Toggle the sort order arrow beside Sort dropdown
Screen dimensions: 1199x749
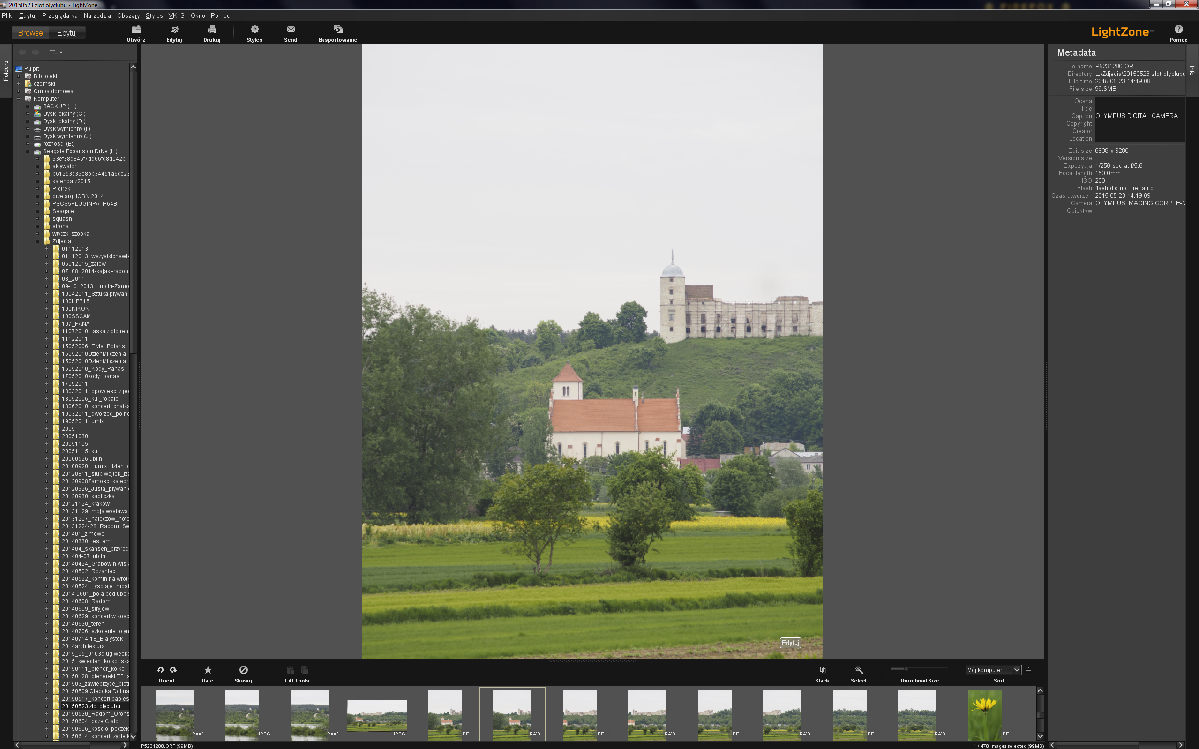tap(1029, 669)
